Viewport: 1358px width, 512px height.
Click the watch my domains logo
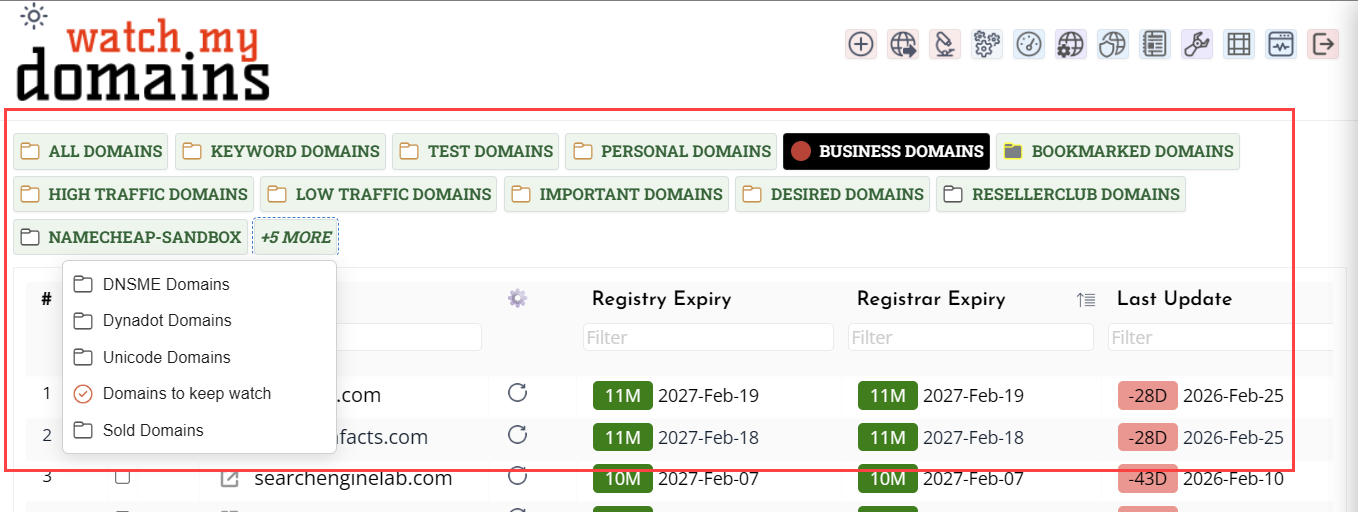tap(142, 61)
